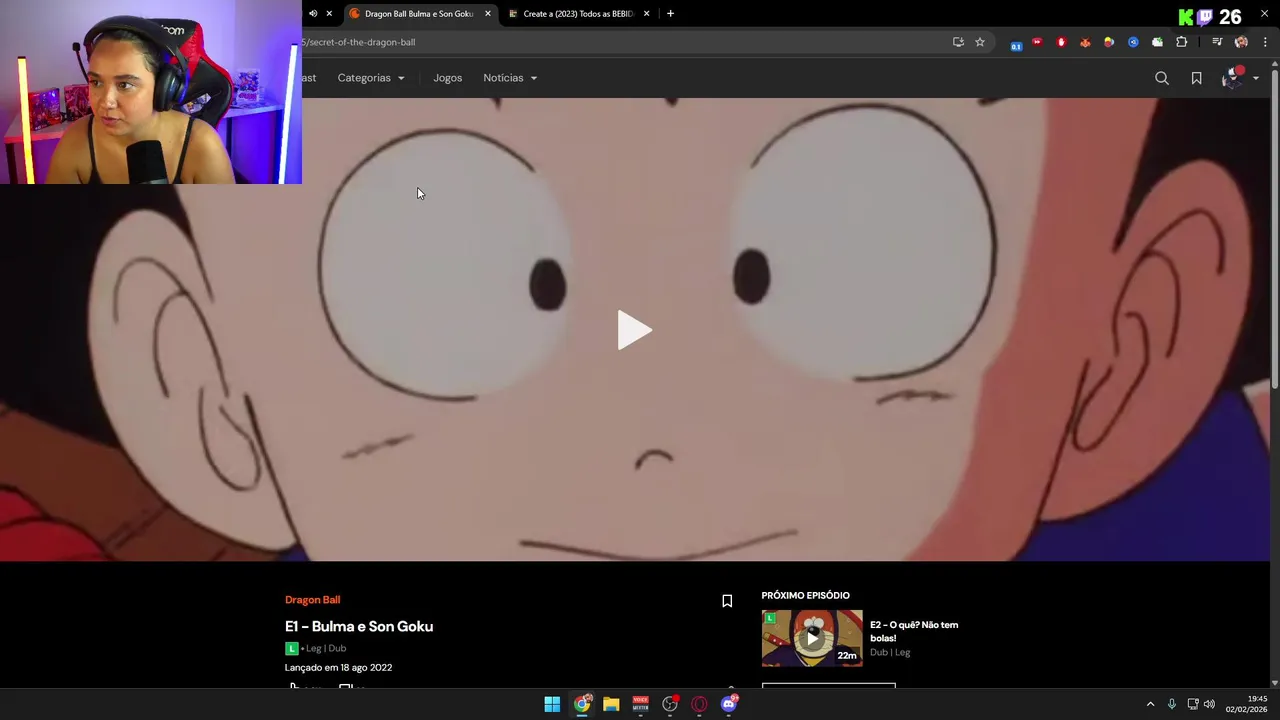Viewport: 1280px width, 720px height.
Task: Open the Chrome profile avatar
Action: pos(1241,42)
